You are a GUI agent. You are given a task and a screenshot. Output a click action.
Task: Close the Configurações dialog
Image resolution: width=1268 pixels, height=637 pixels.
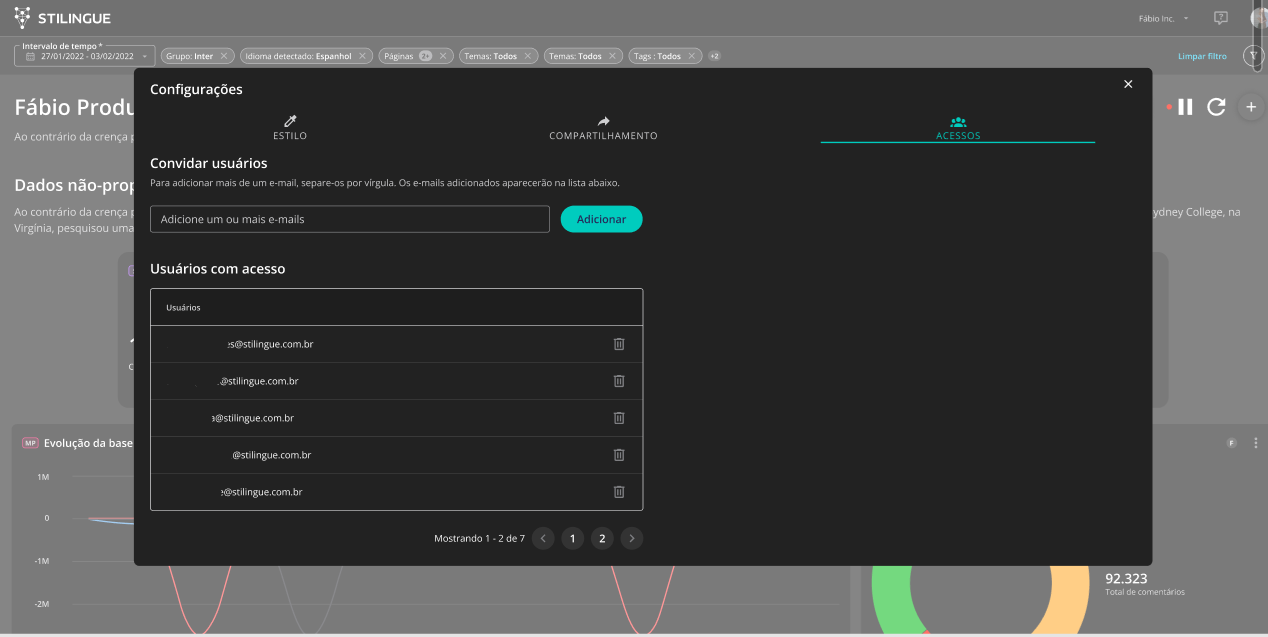click(1128, 84)
